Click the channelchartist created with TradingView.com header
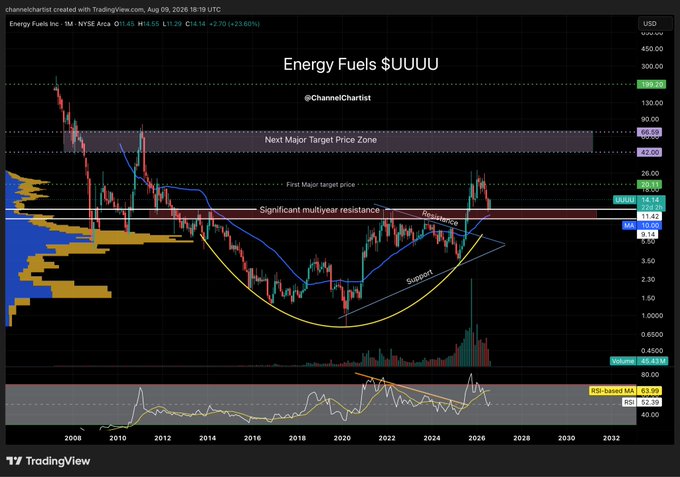The image size is (680, 477). (113, 9)
